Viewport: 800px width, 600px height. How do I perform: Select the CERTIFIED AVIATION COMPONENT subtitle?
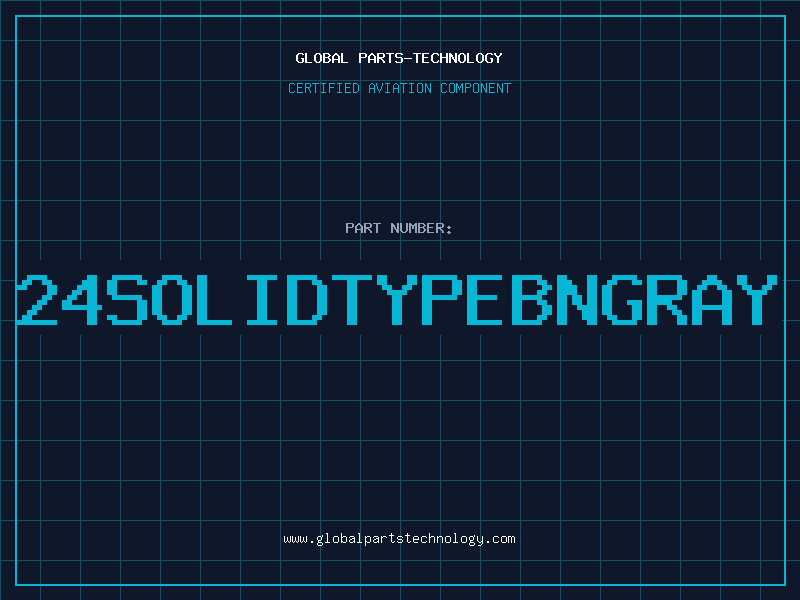(x=399, y=88)
